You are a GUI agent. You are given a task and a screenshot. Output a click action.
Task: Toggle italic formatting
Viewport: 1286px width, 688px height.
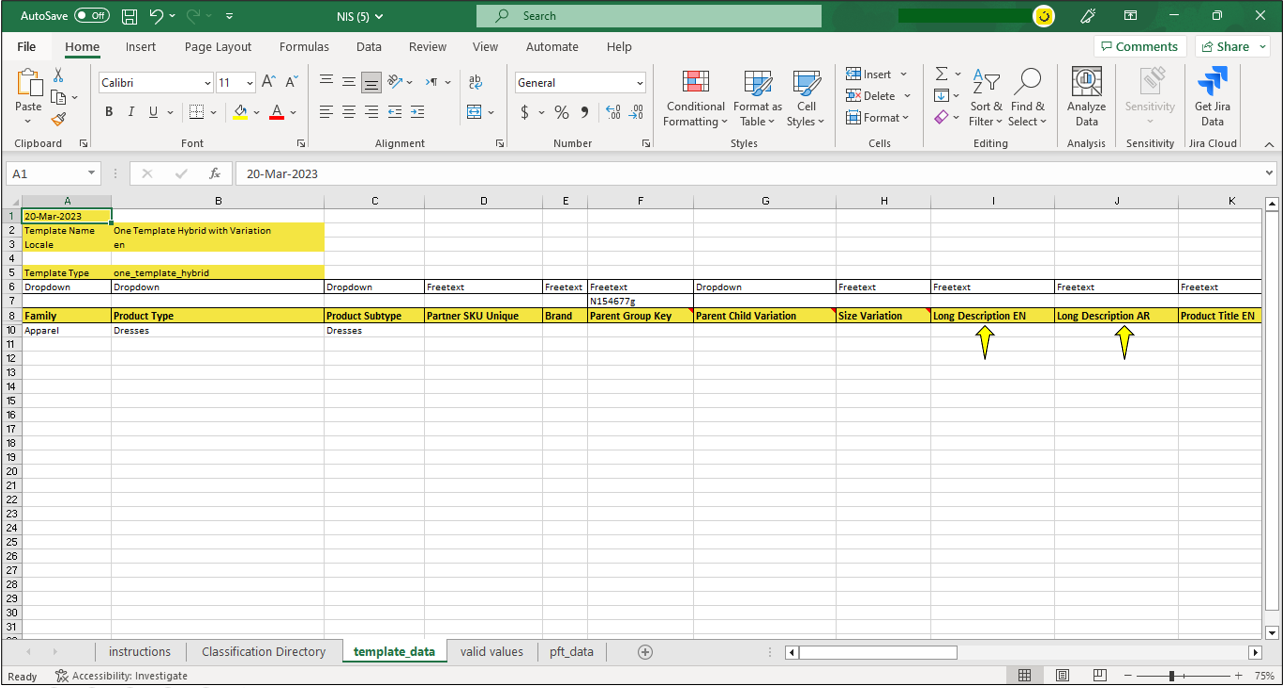coord(131,113)
